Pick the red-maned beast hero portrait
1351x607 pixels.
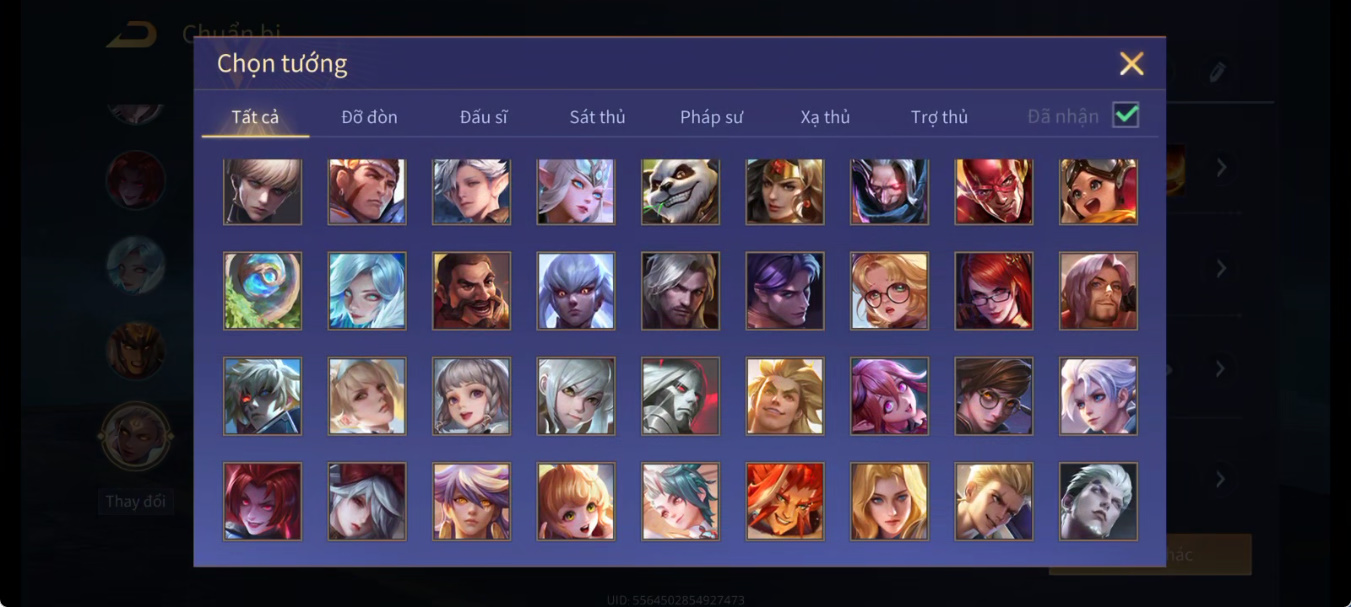[785, 501]
